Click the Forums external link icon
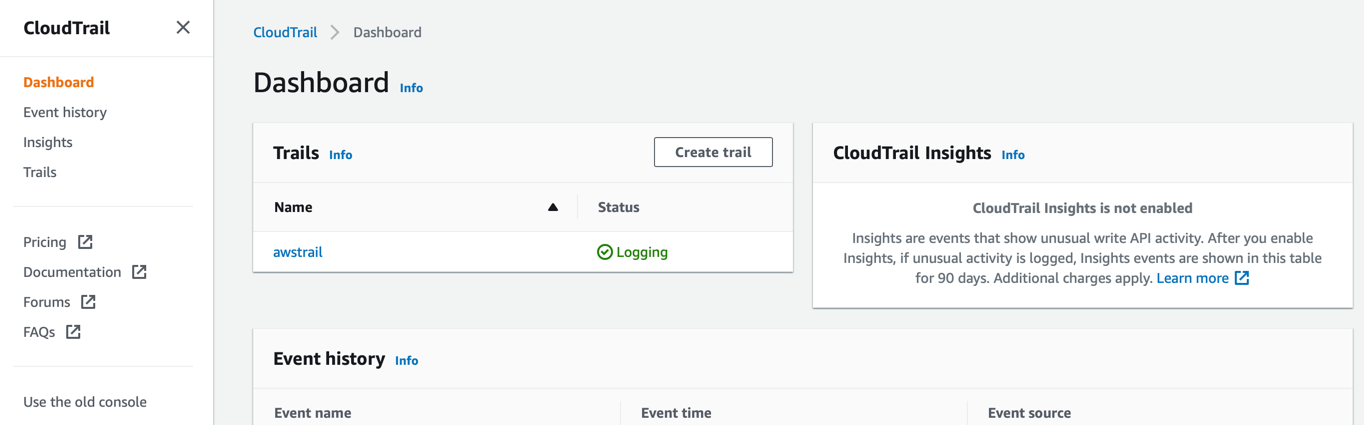1364x425 pixels. [89, 302]
